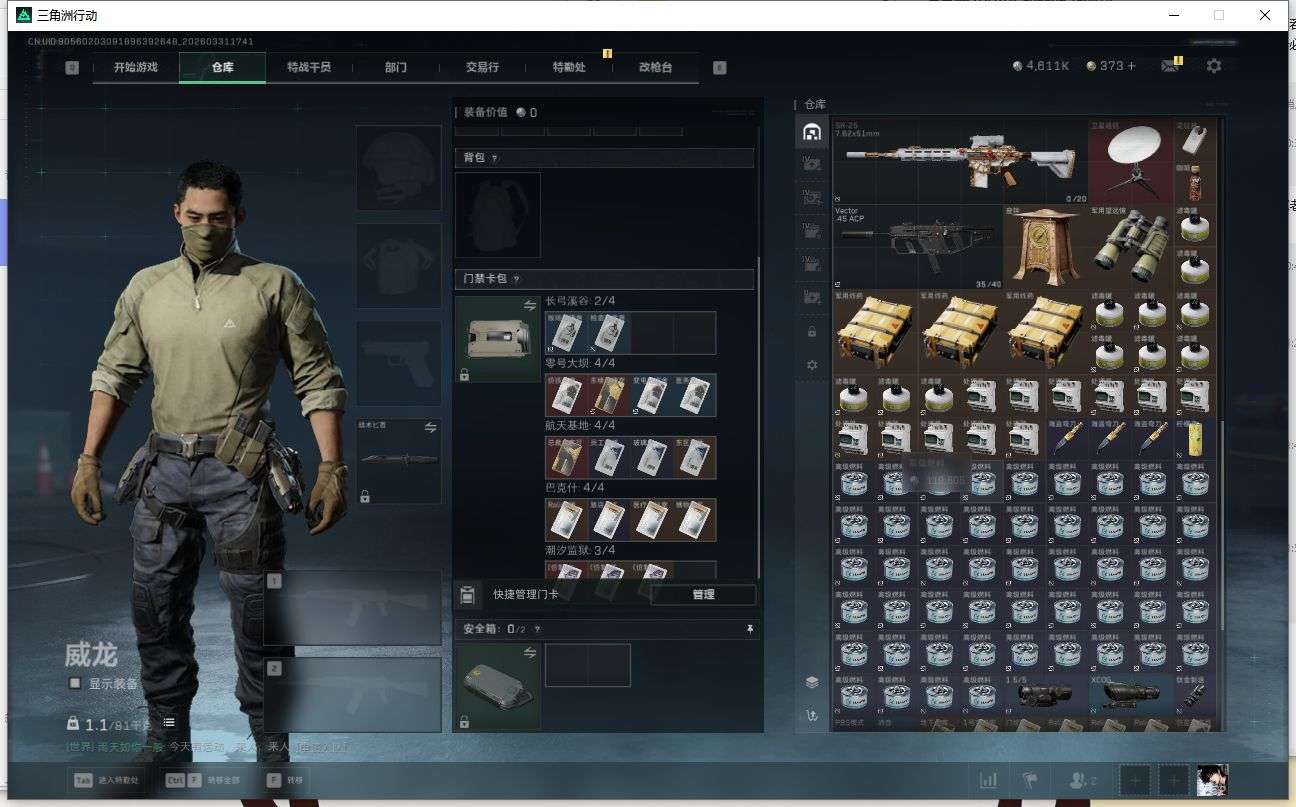Viewport: 1296px width, 807px height.
Task: Click the left tab-scroll arrow icon
Action: 72,68
